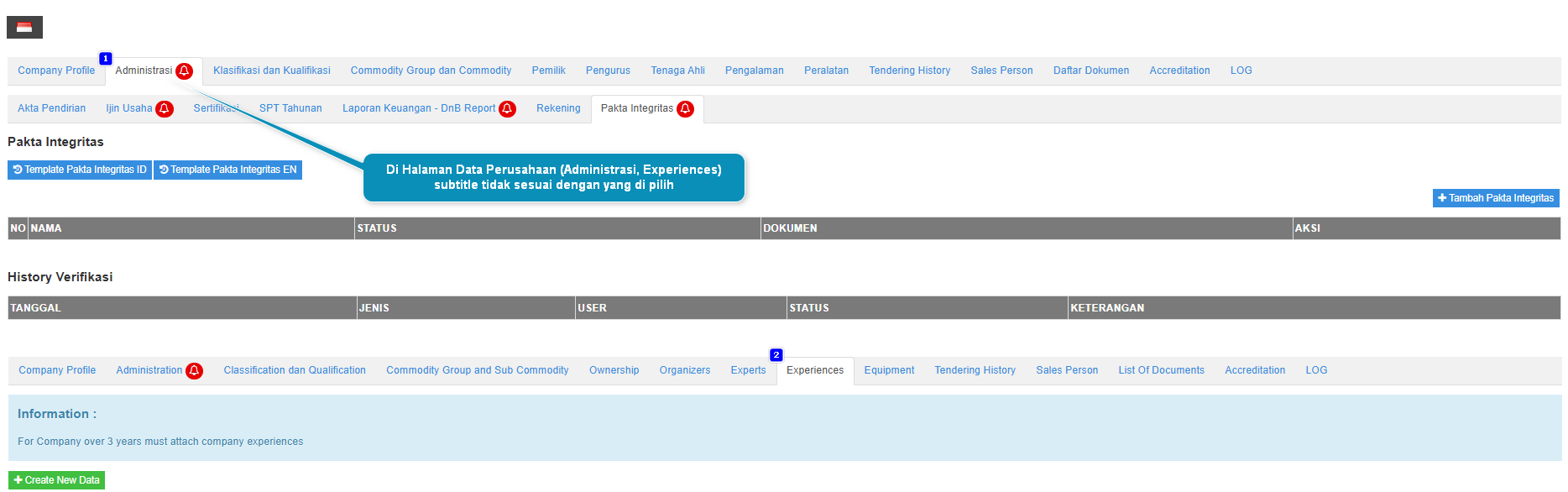Viewport: 1568px width, 492px height.
Task: Go to the Pengurus tab
Action: 608,71
